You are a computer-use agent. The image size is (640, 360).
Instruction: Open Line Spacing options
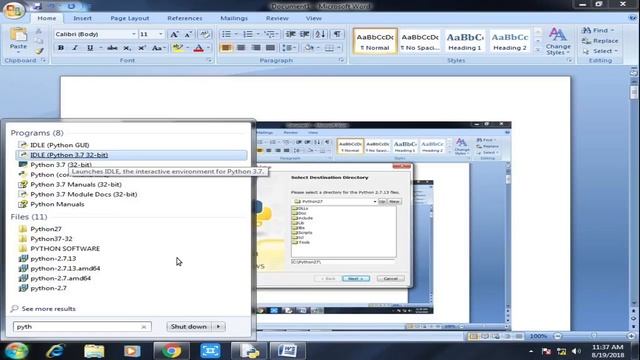pos(289,48)
